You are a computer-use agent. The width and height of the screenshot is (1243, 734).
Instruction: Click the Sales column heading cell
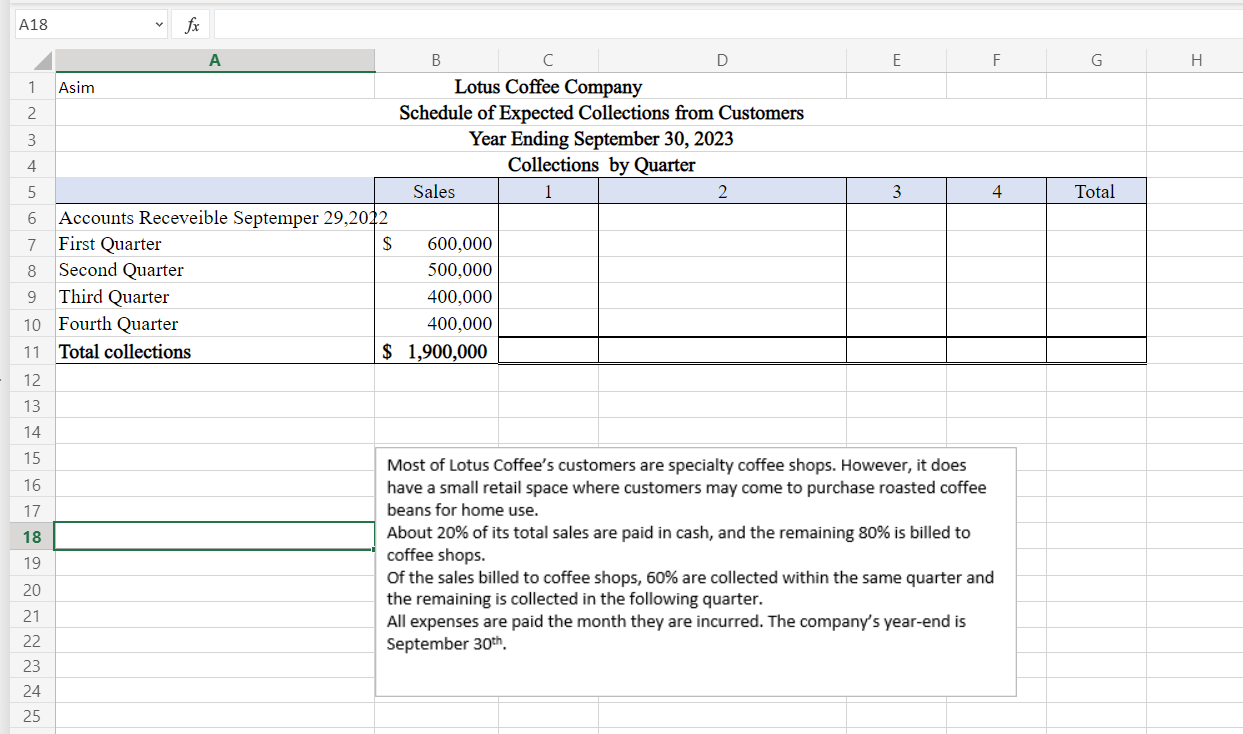point(434,192)
